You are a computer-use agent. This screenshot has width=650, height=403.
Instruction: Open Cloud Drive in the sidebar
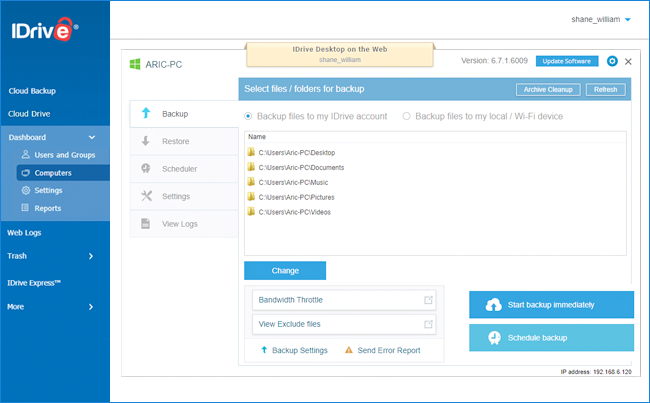[29, 114]
